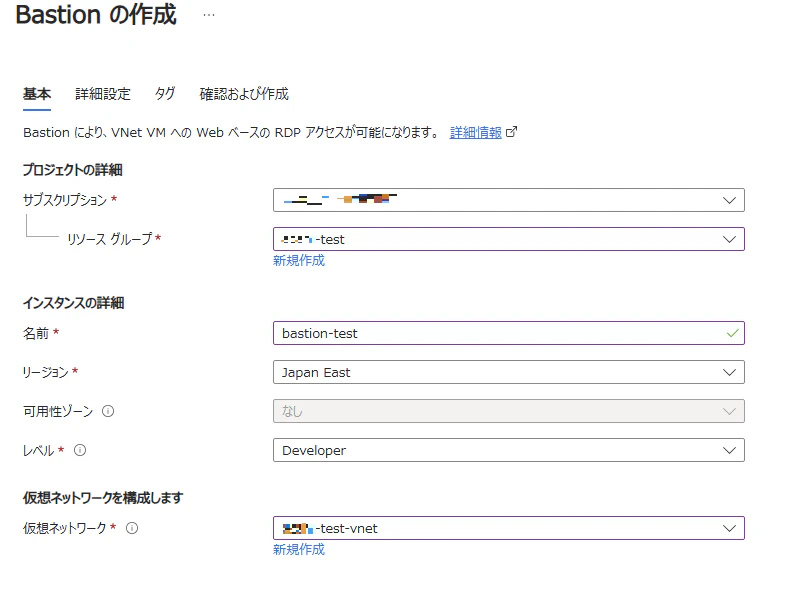Click the 名前 field containing bastion-test

point(509,333)
